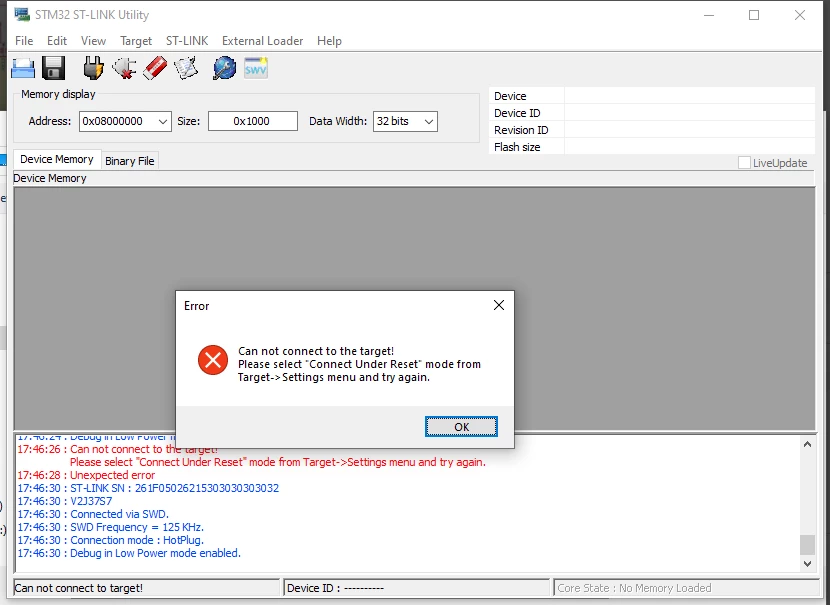This screenshot has height=605, width=830.
Task: Open the SWV viewer icon
Action: 256,68
